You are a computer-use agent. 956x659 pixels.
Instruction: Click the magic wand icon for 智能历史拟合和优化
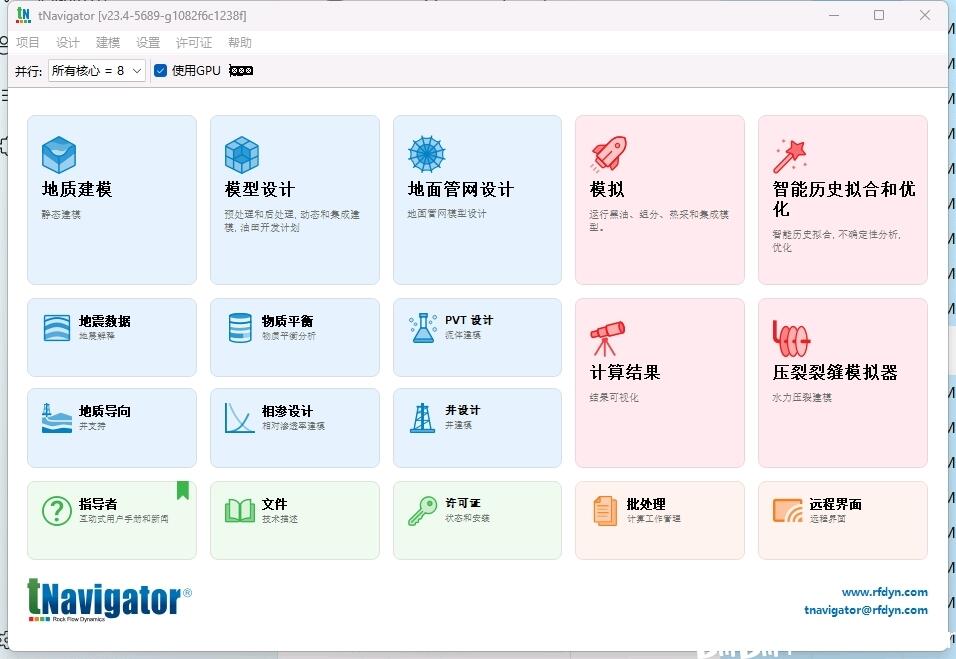790,156
